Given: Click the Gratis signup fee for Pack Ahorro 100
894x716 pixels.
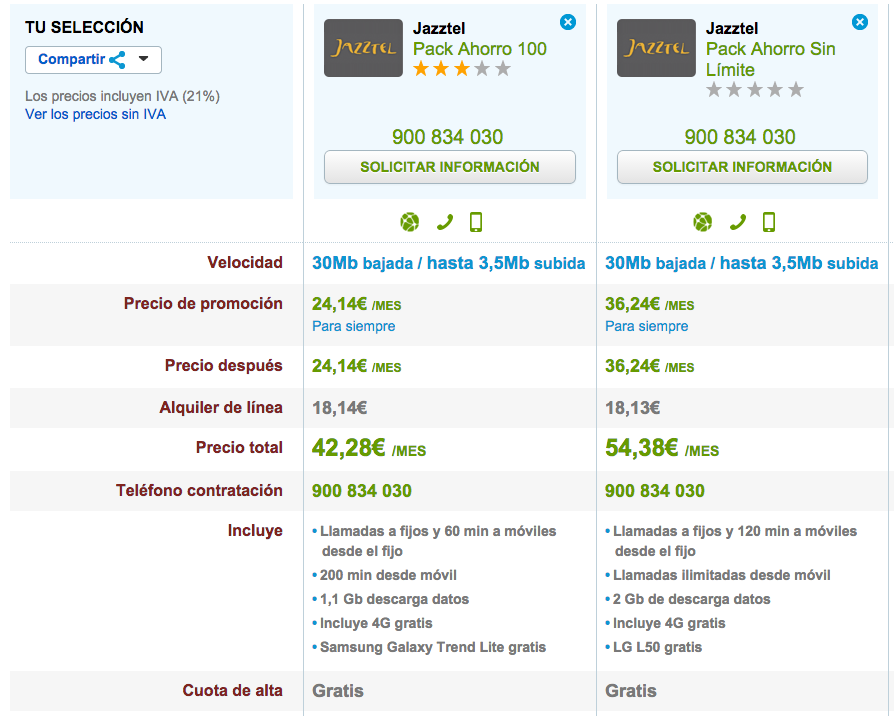Looking at the screenshot, I should [338, 691].
